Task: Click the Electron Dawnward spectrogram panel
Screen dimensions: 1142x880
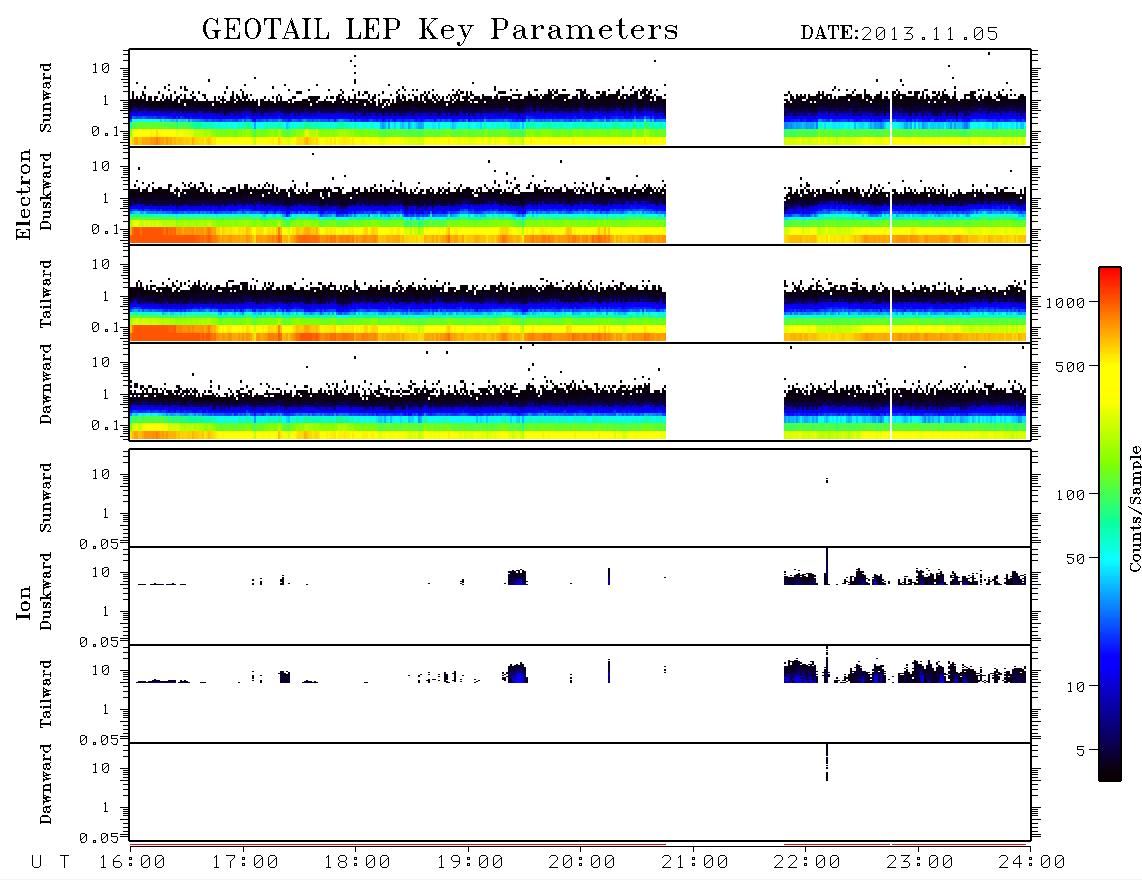Action: [580, 391]
